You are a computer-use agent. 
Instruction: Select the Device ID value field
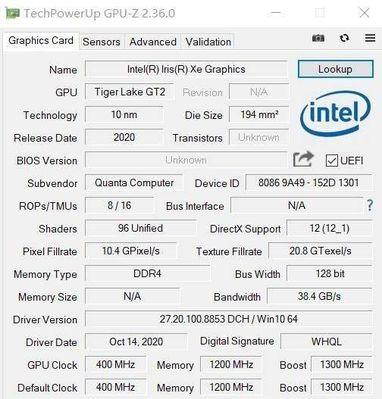pos(308,183)
